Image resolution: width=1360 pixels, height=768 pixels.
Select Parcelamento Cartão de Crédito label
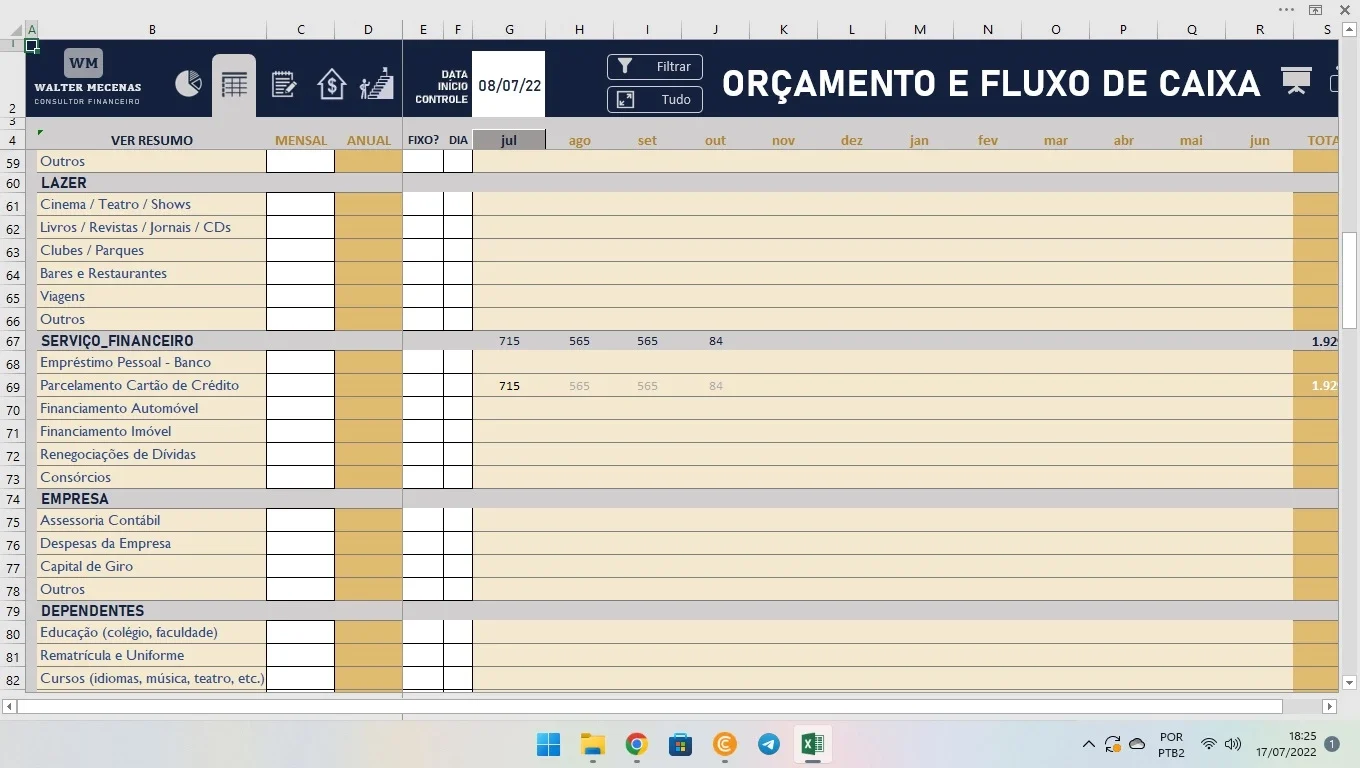(139, 385)
